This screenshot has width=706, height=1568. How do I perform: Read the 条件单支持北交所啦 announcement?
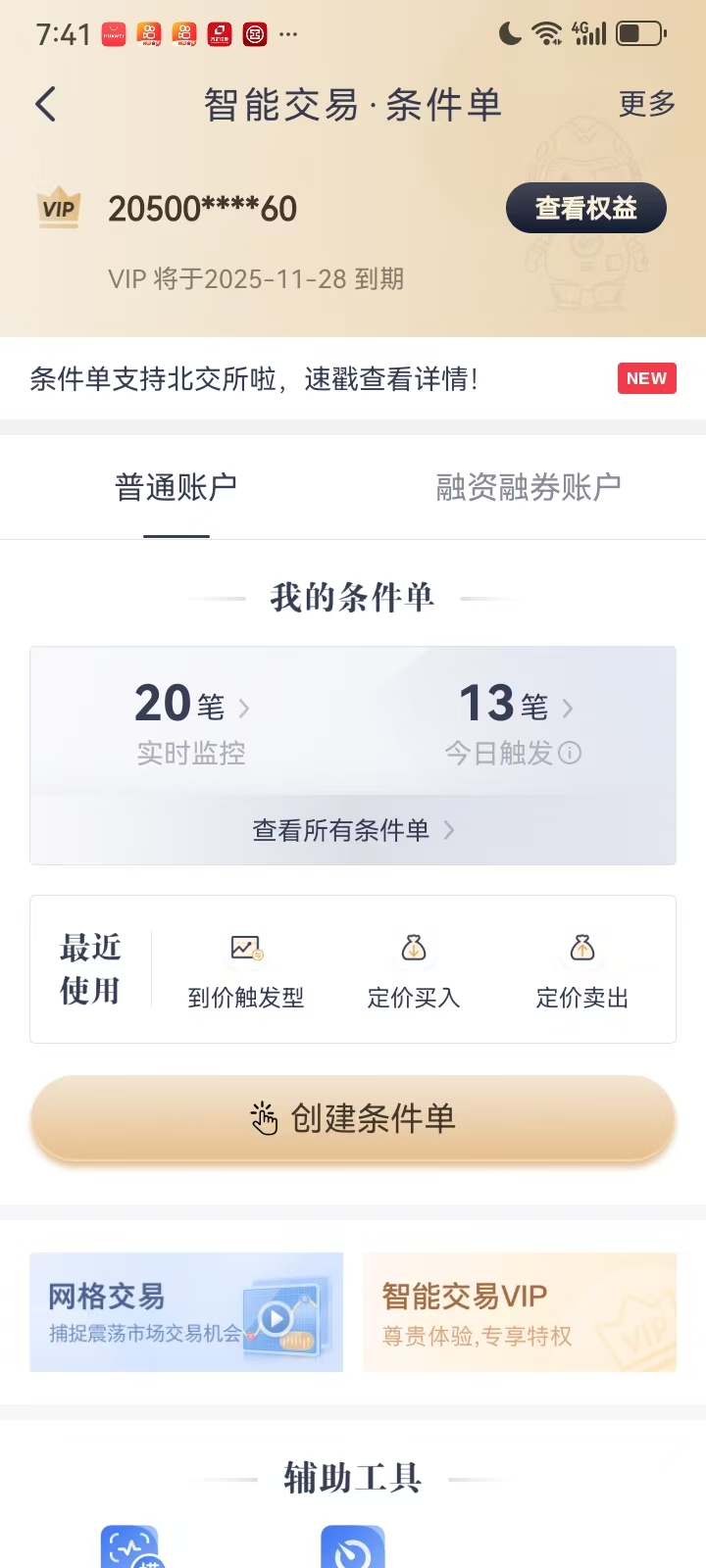click(255, 378)
